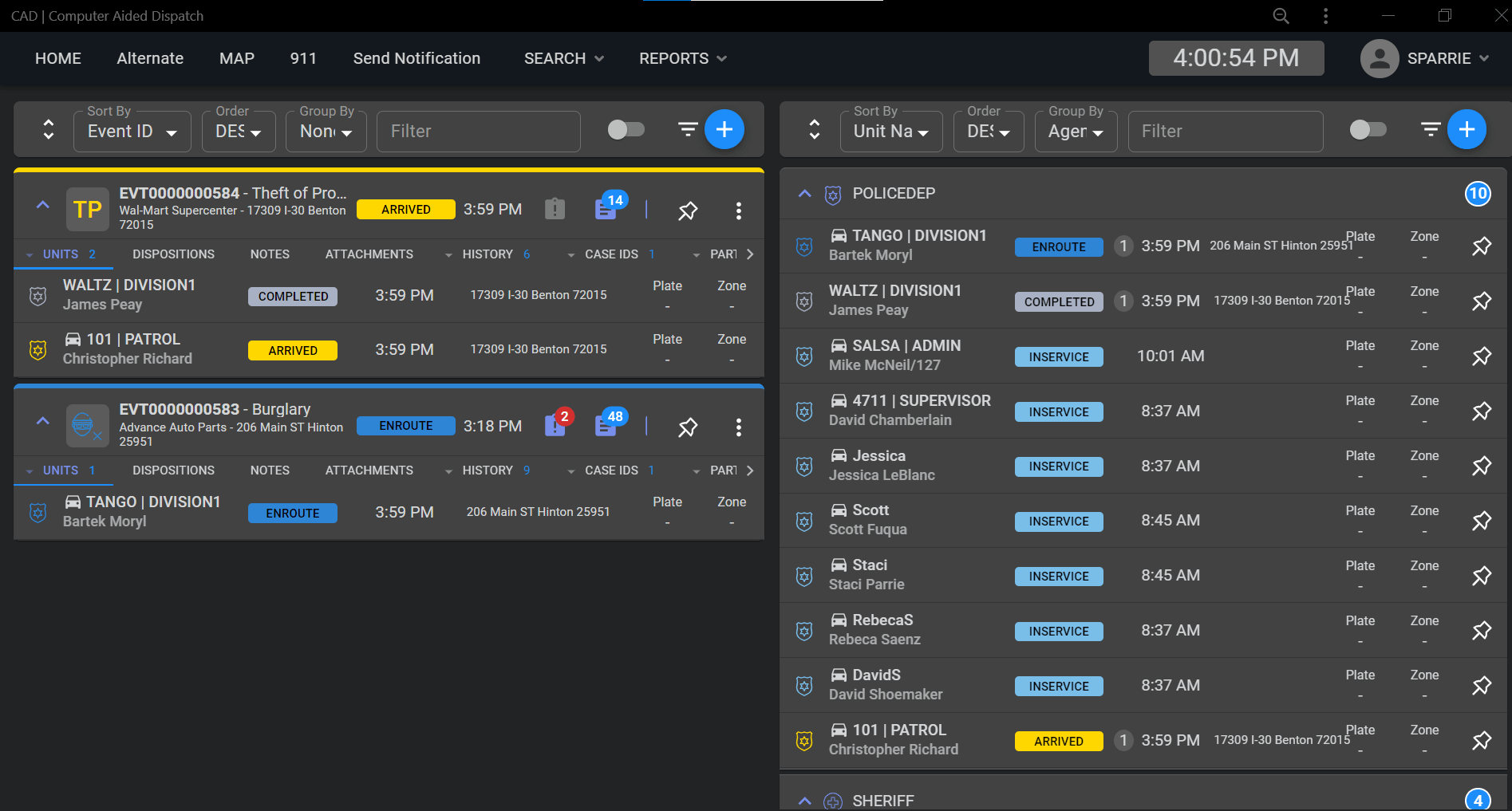The width and height of the screenshot is (1512, 811).
Task: Pin the SALSA | ADMIN unit
Action: (x=1481, y=356)
